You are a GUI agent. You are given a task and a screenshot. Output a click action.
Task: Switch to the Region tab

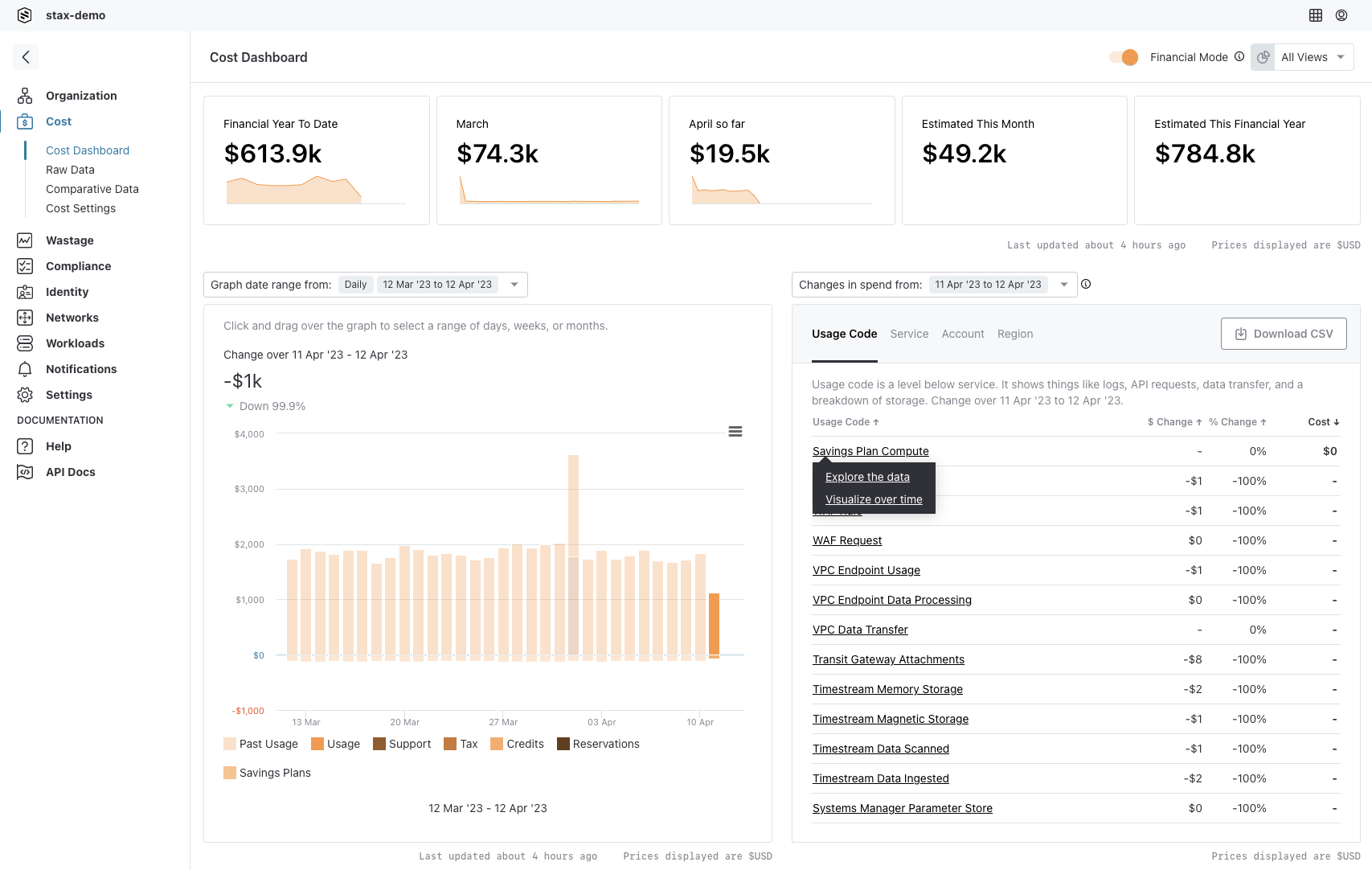pyautogui.click(x=1015, y=334)
